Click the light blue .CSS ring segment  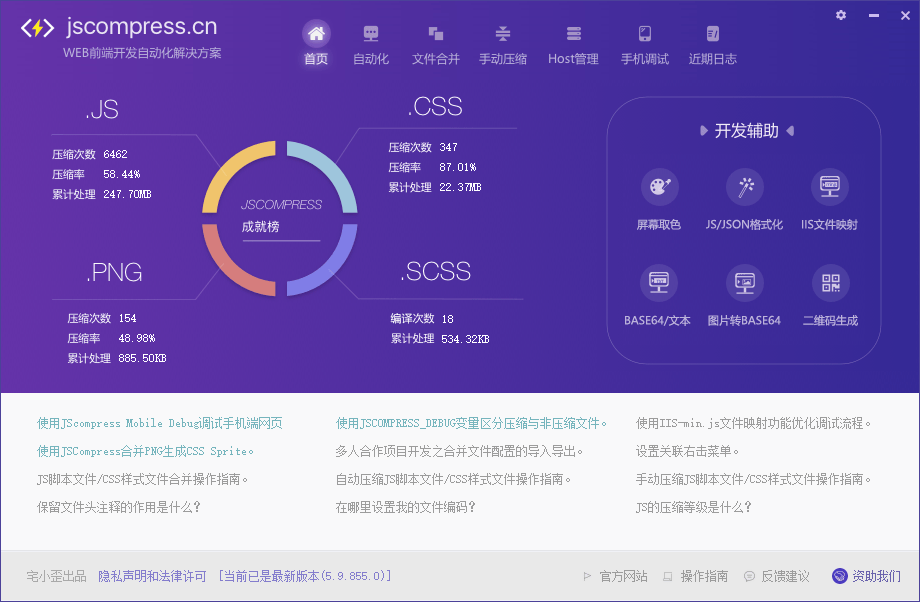click(x=330, y=168)
